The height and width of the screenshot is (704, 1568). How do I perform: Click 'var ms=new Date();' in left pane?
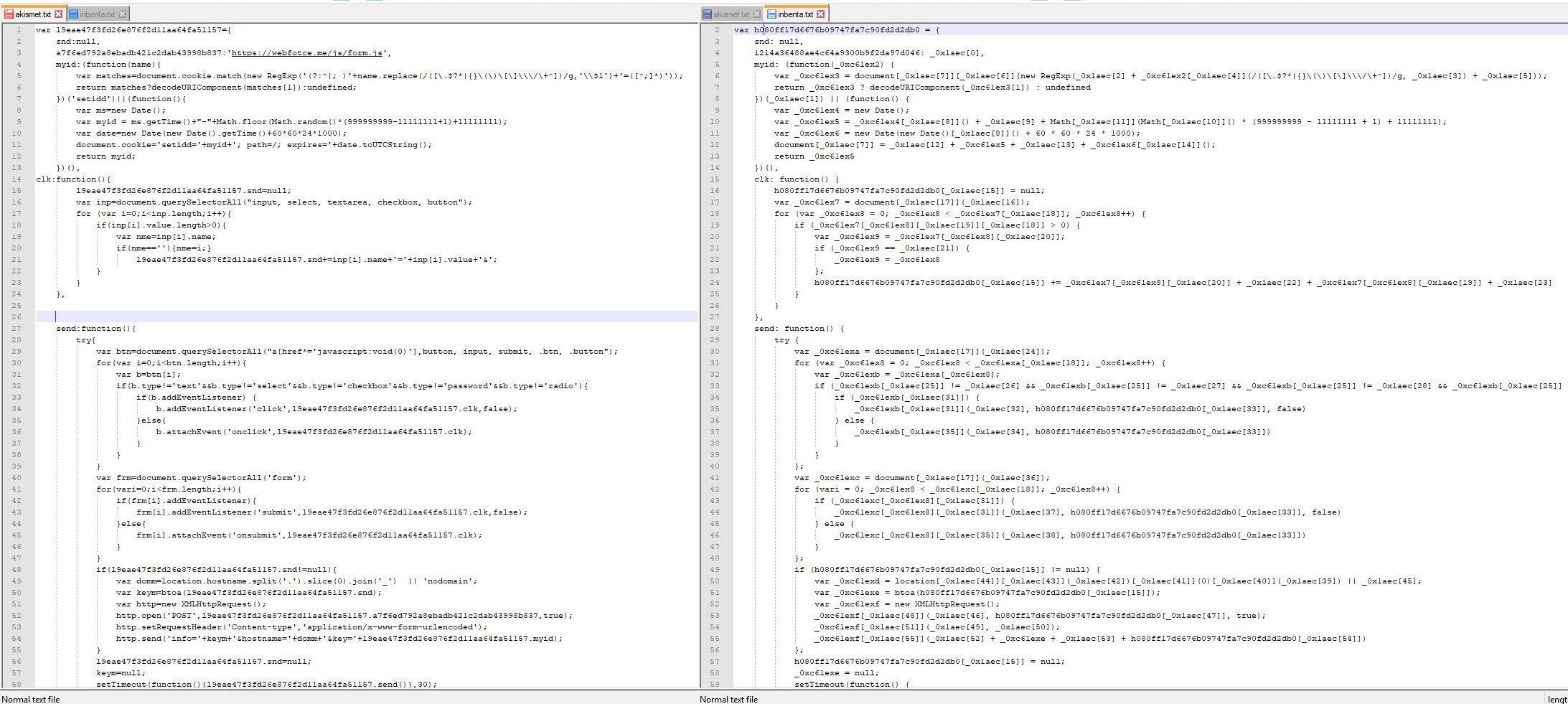(x=121, y=111)
